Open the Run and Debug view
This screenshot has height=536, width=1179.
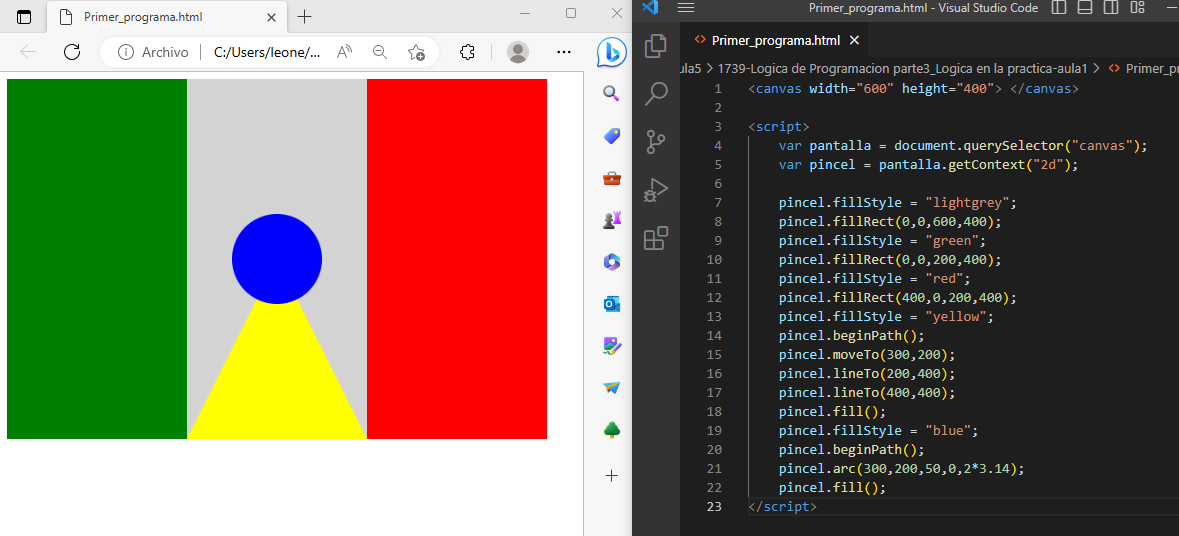click(656, 189)
